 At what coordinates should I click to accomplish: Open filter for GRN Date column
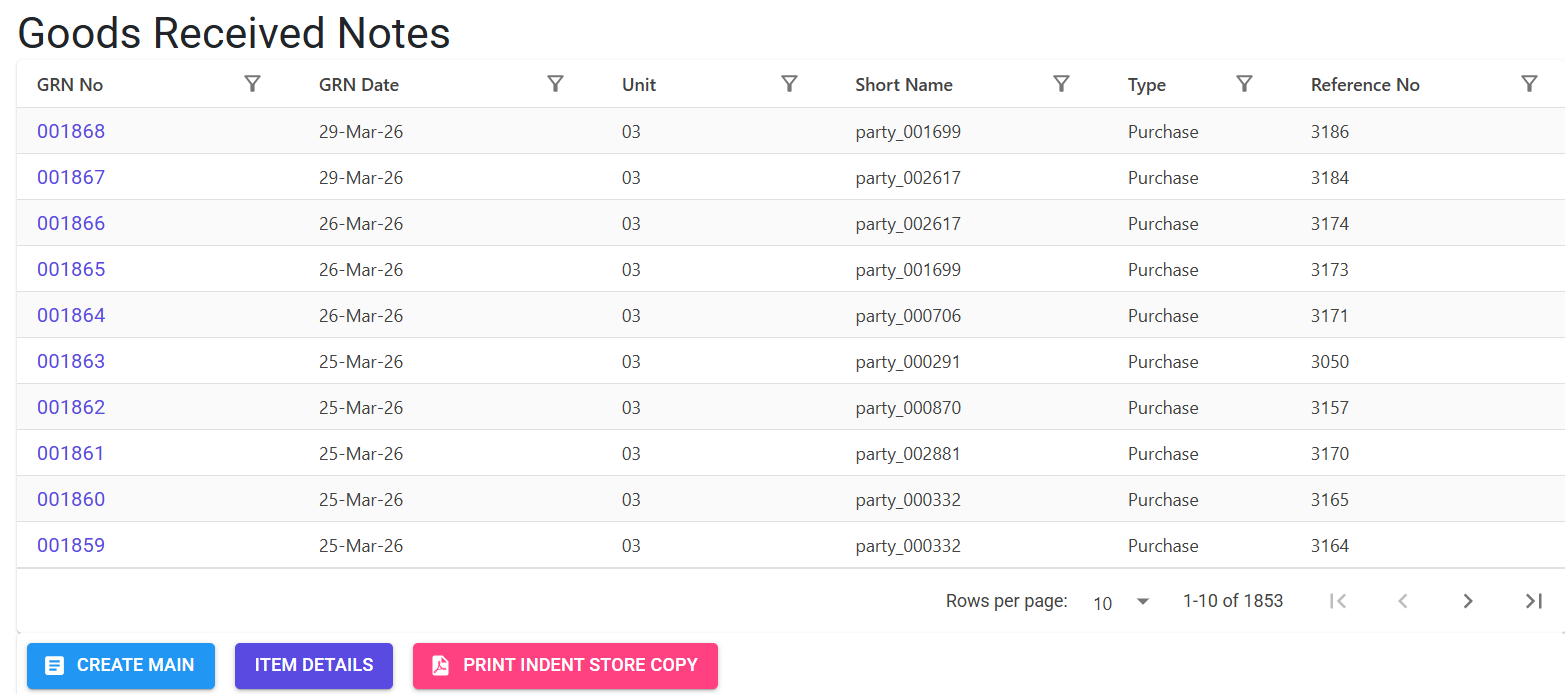[x=556, y=84]
